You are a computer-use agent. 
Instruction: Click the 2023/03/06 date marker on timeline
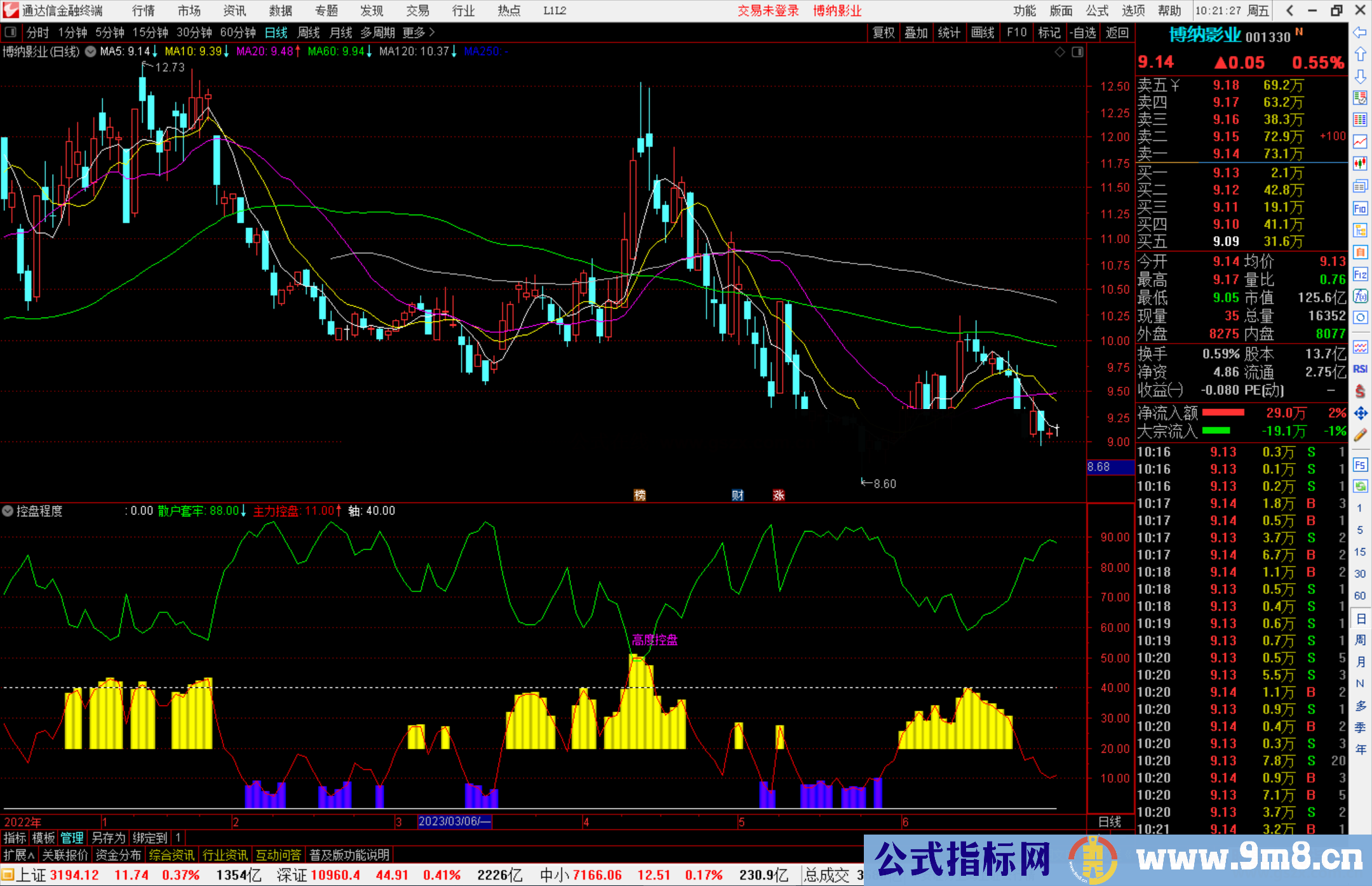[454, 821]
